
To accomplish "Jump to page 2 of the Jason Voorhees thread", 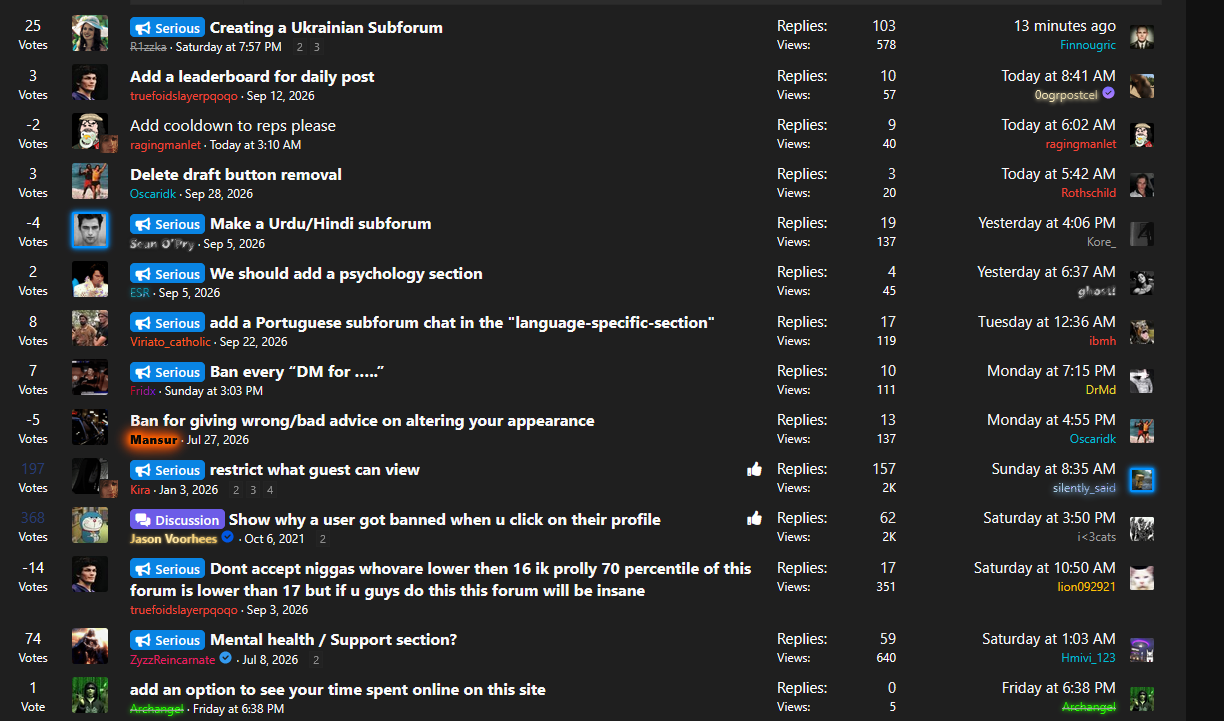I will (322, 539).
